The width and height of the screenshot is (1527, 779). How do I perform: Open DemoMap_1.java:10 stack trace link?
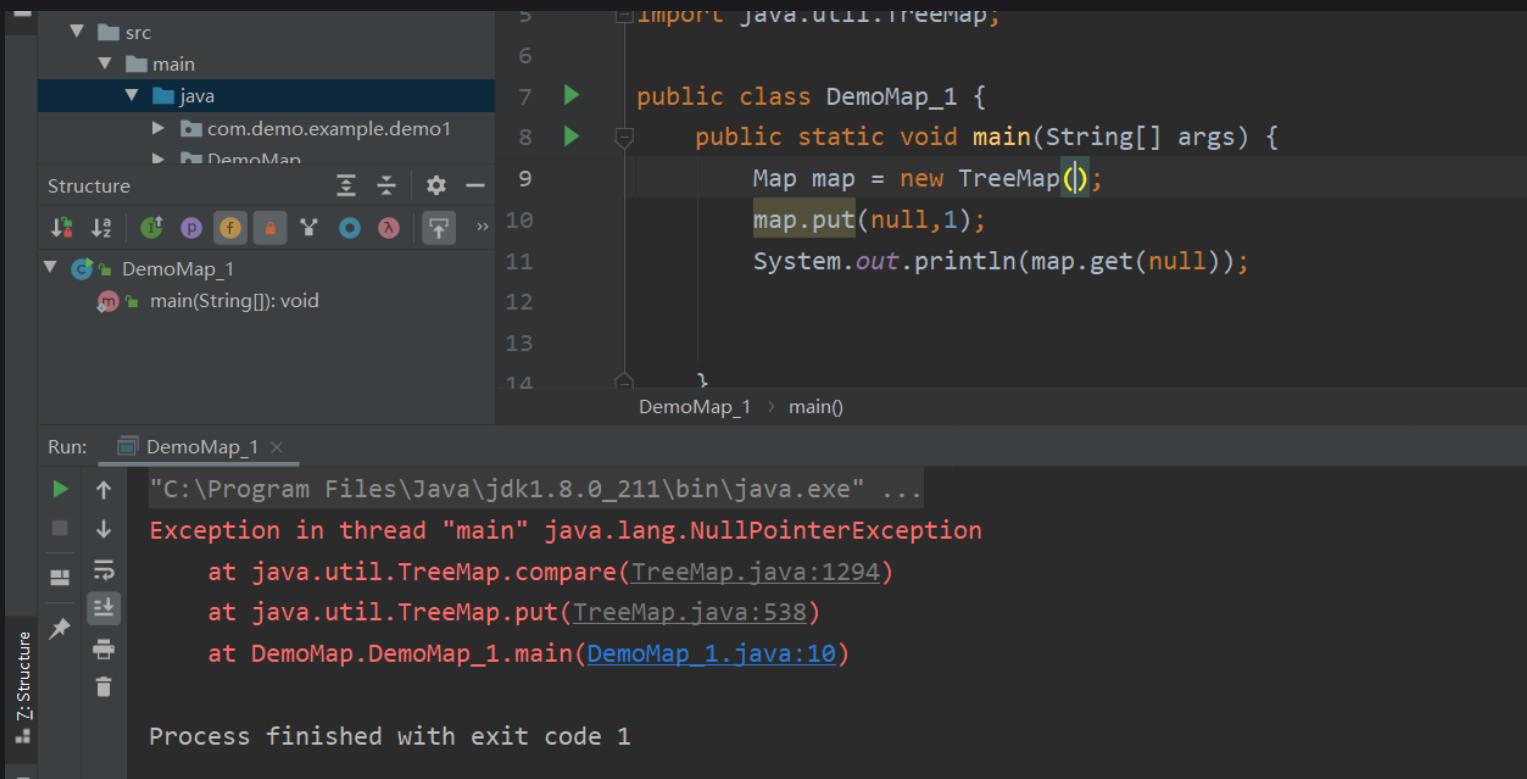(x=711, y=654)
